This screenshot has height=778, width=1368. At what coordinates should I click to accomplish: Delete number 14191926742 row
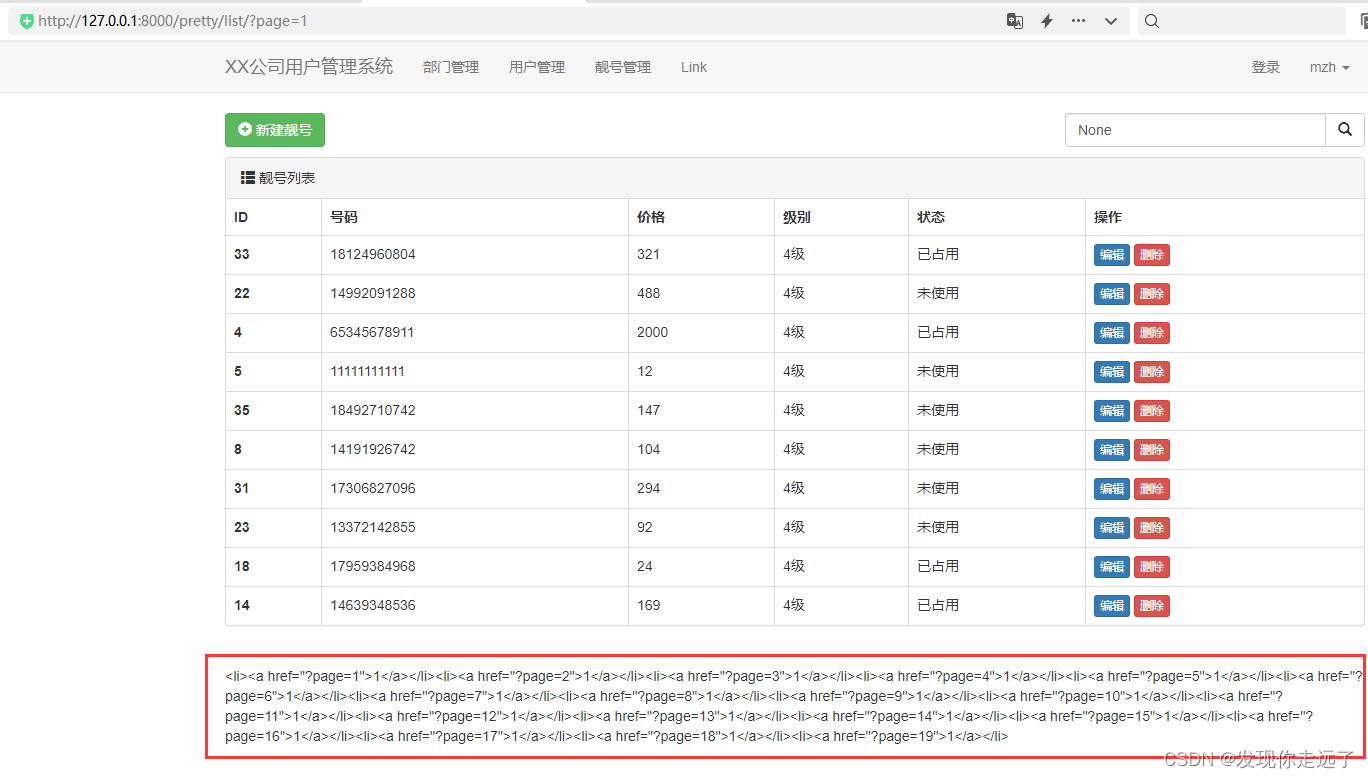[x=1152, y=450]
